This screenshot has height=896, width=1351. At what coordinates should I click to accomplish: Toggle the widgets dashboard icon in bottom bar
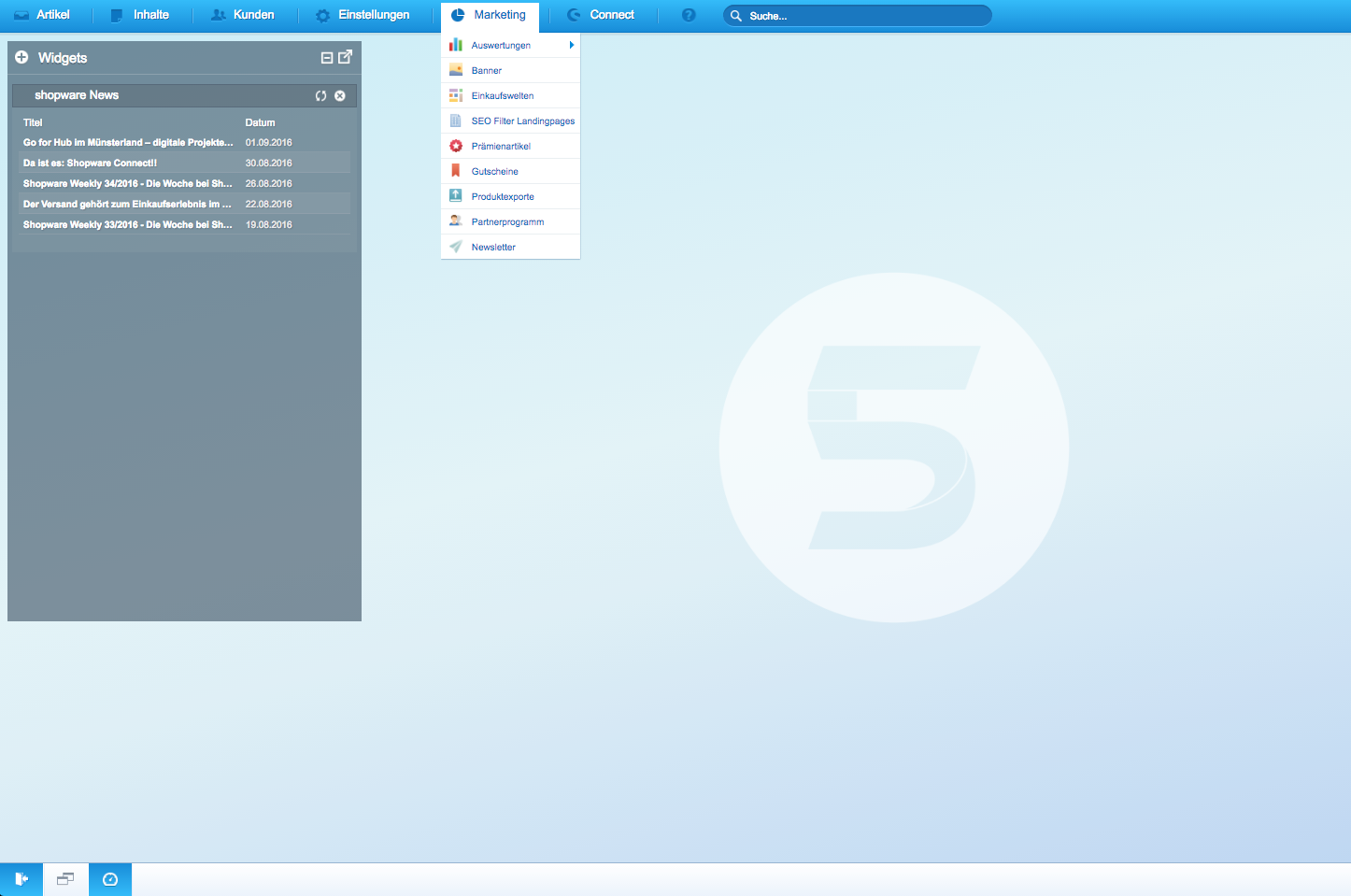click(110, 879)
